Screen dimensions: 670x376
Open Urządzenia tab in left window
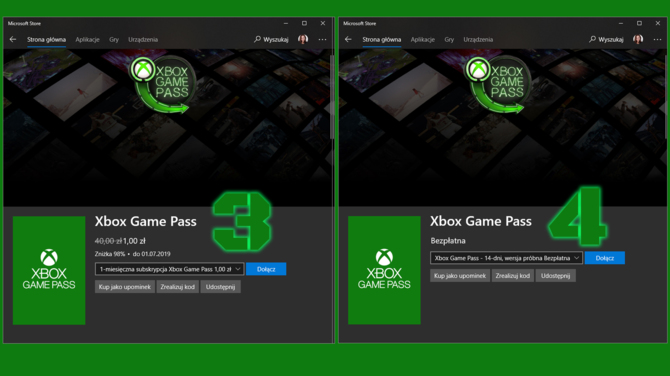(x=143, y=39)
